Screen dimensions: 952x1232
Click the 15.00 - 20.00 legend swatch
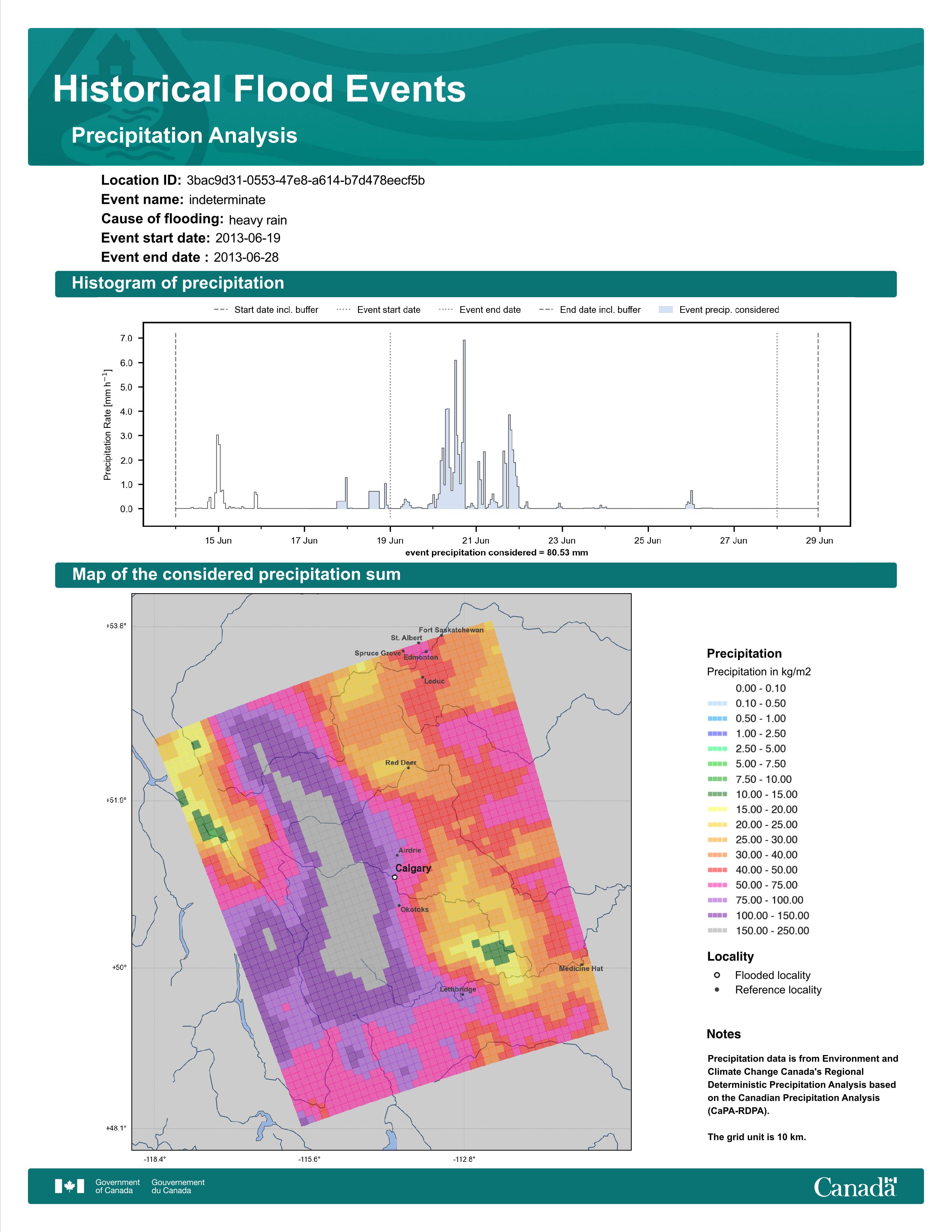coord(718,809)
